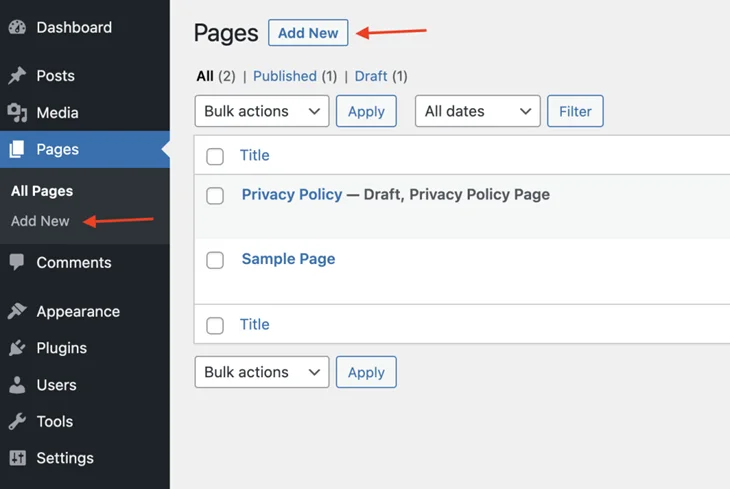Viewport: 730px width, 489px height.
Task: Open Dashboard from the sidebar menu
Action: pyautogui.click(x=85, y=27)
